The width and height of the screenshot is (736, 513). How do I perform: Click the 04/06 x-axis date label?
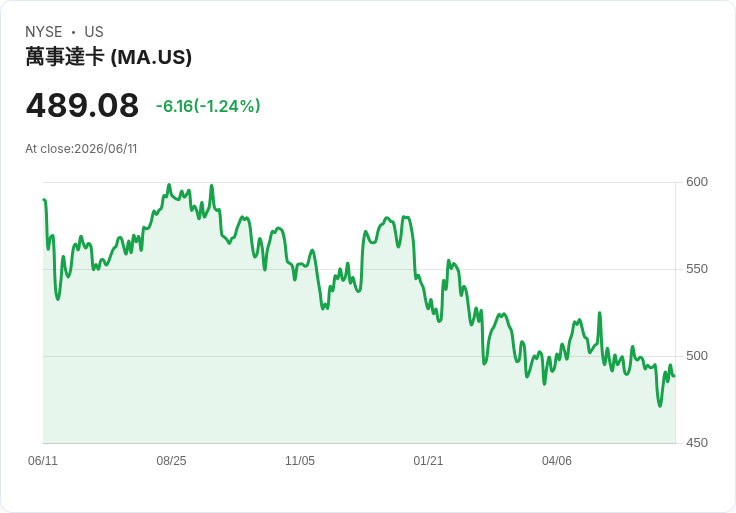(x=557, y=460)
